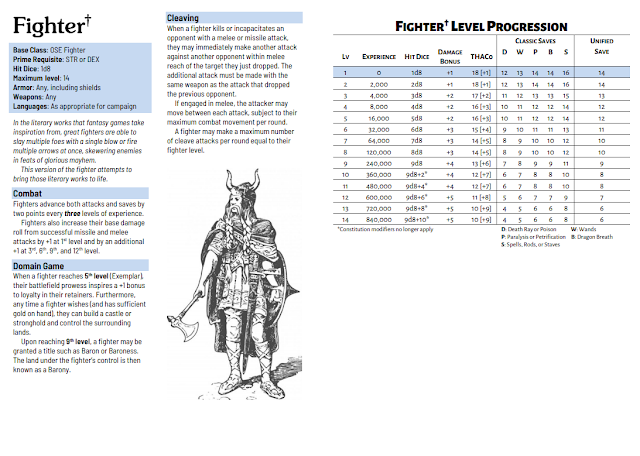This screenshot has height=456, width=640.
Task: Click "P: Paralysis or Petrification" legend entry
Action: point(533,237)
